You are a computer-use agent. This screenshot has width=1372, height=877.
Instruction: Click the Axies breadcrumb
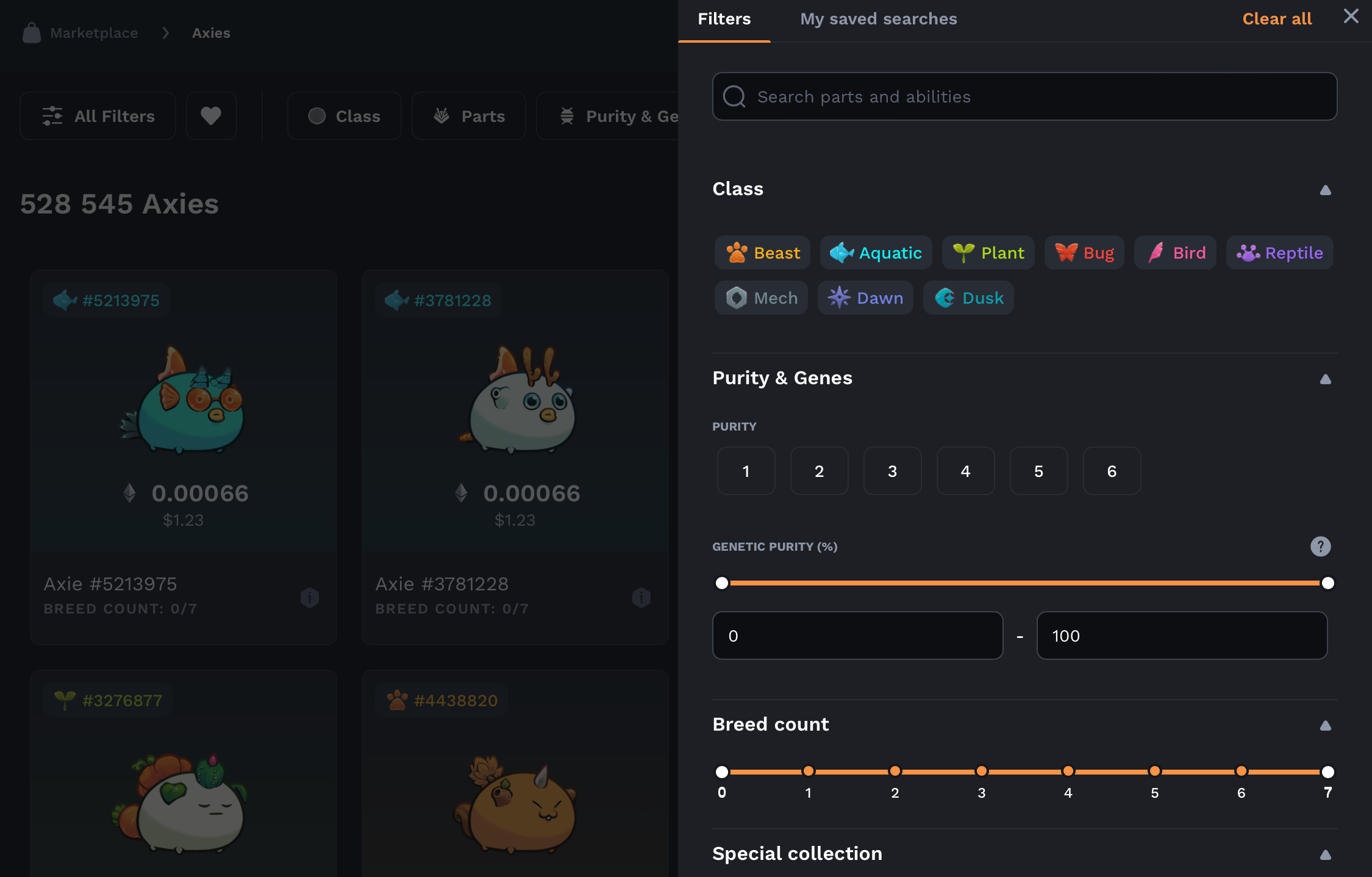point(211,33)
